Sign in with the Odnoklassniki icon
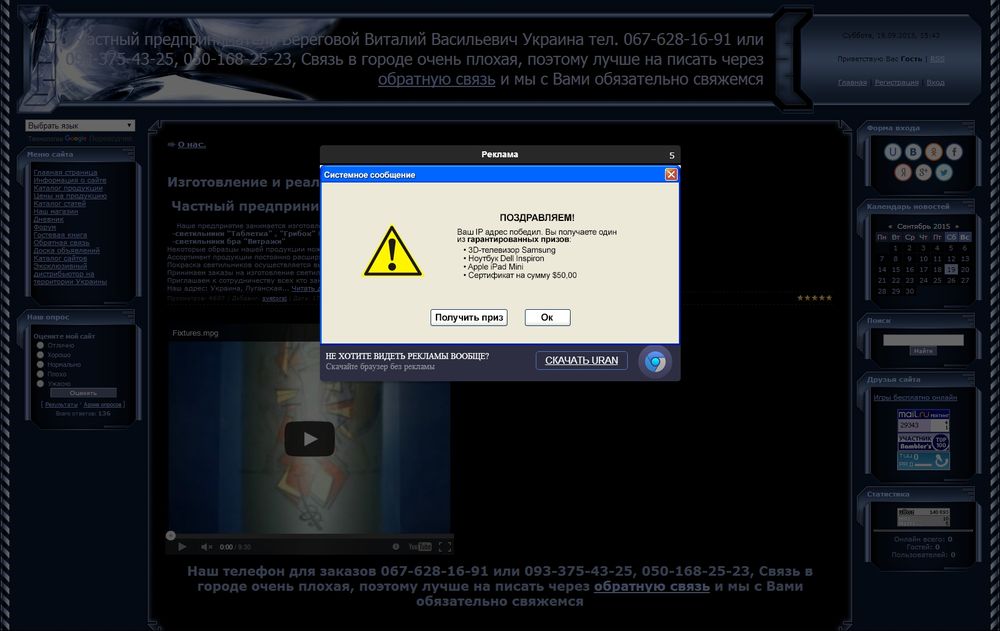Screen dimensions: 1000x631 point(934,151)
